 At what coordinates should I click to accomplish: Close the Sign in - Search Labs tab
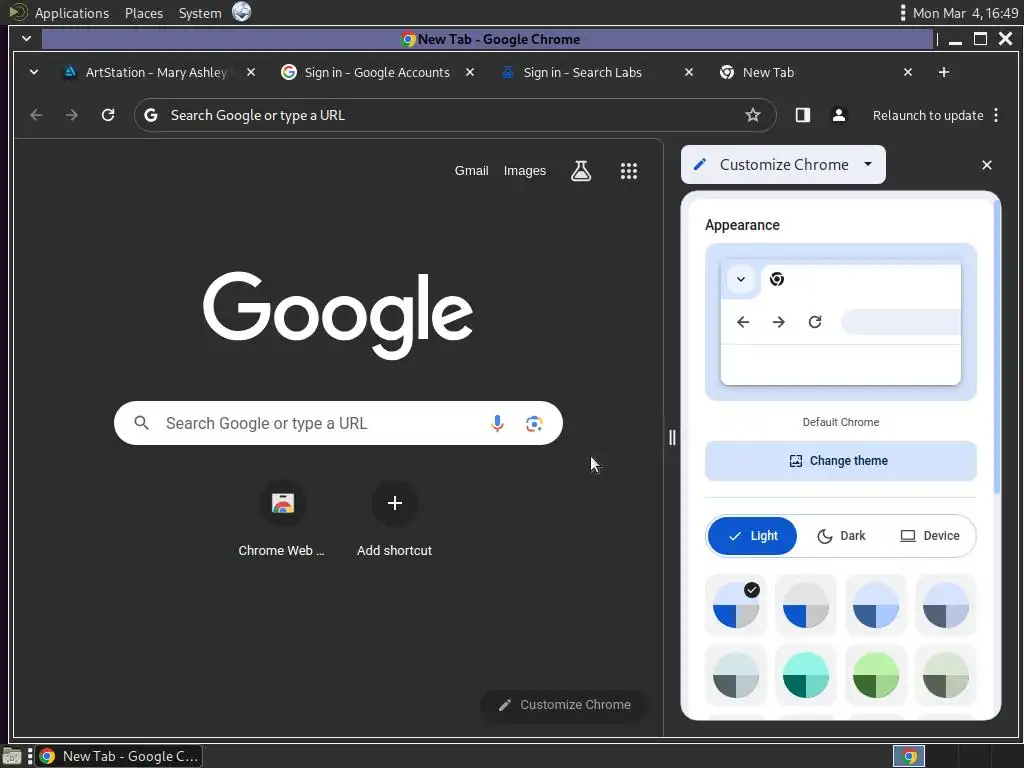click(x=689, y=72)
